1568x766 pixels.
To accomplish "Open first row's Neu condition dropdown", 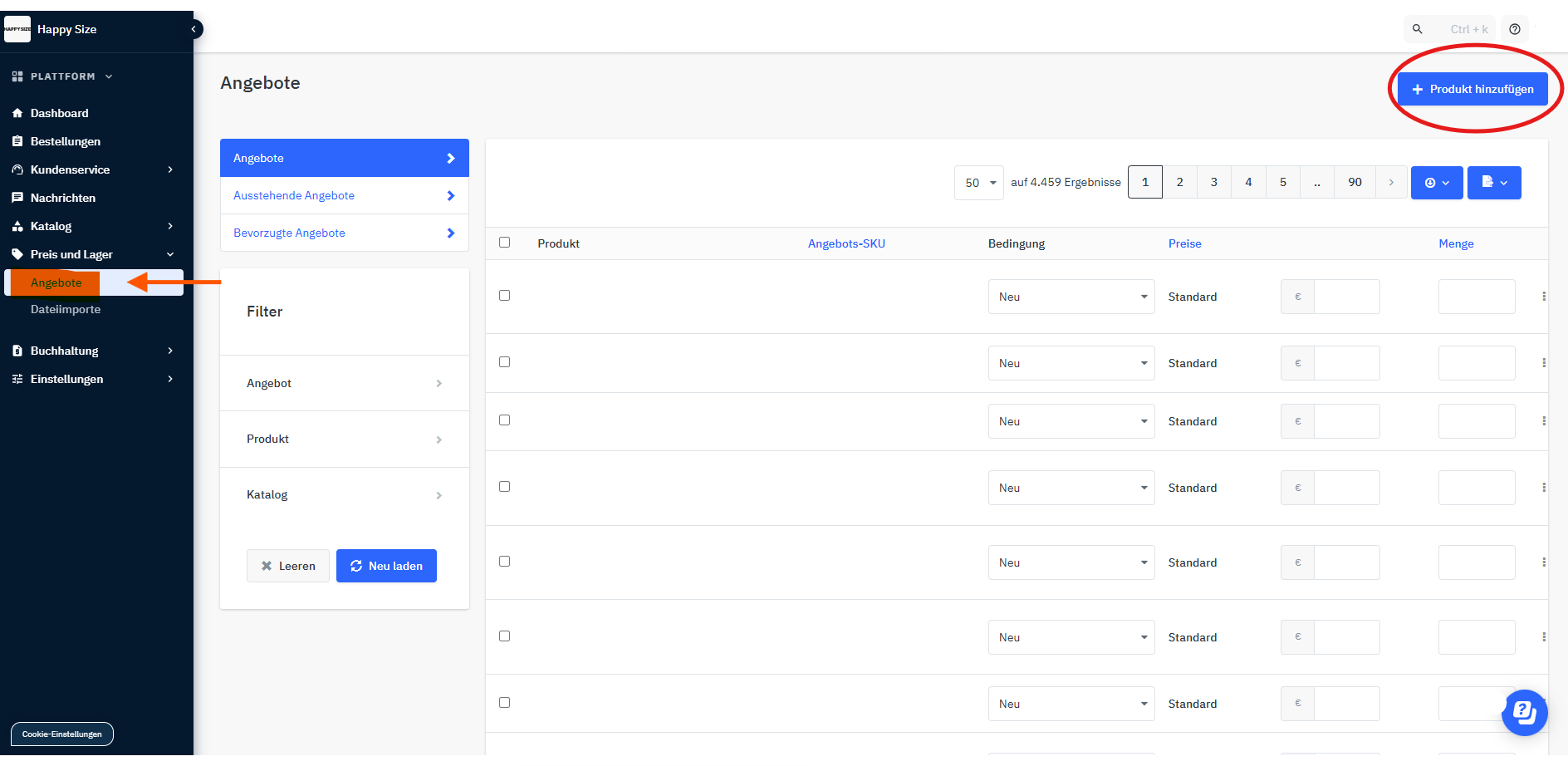I will [x=1071, y=297].
